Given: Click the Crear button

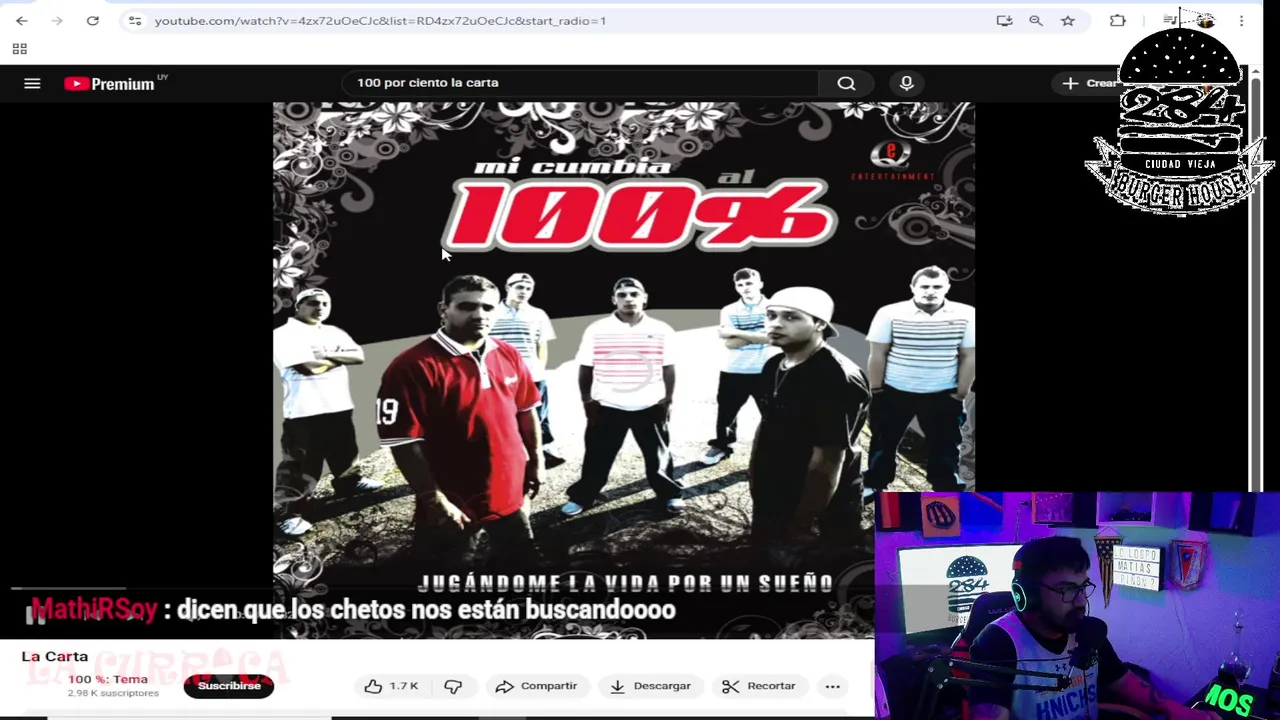Looking at the screenshot, I should (1091, 83).
